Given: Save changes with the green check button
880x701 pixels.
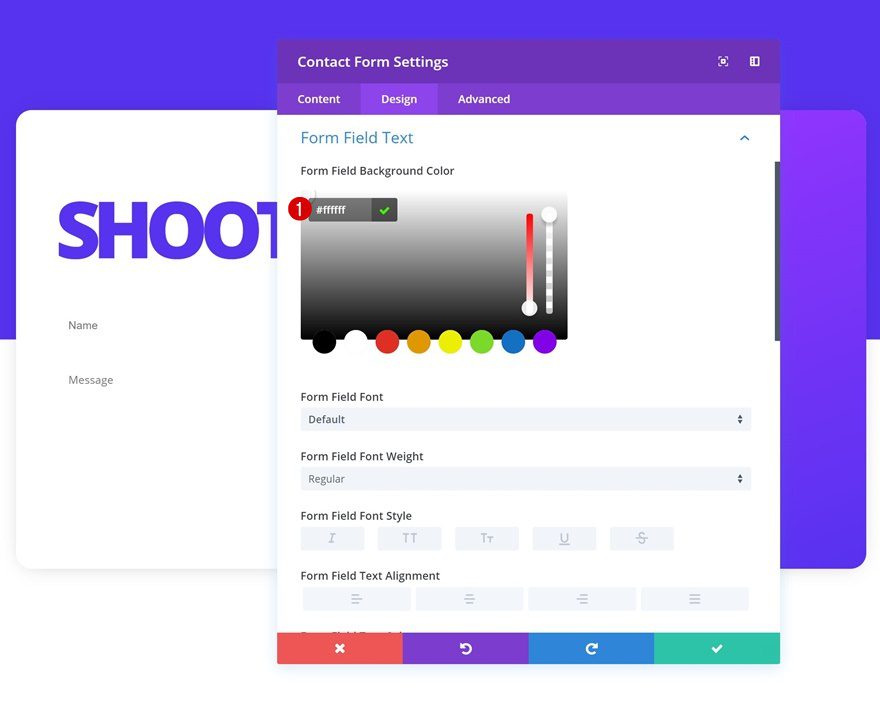Looking at the screenshot, I should [716, 648].
